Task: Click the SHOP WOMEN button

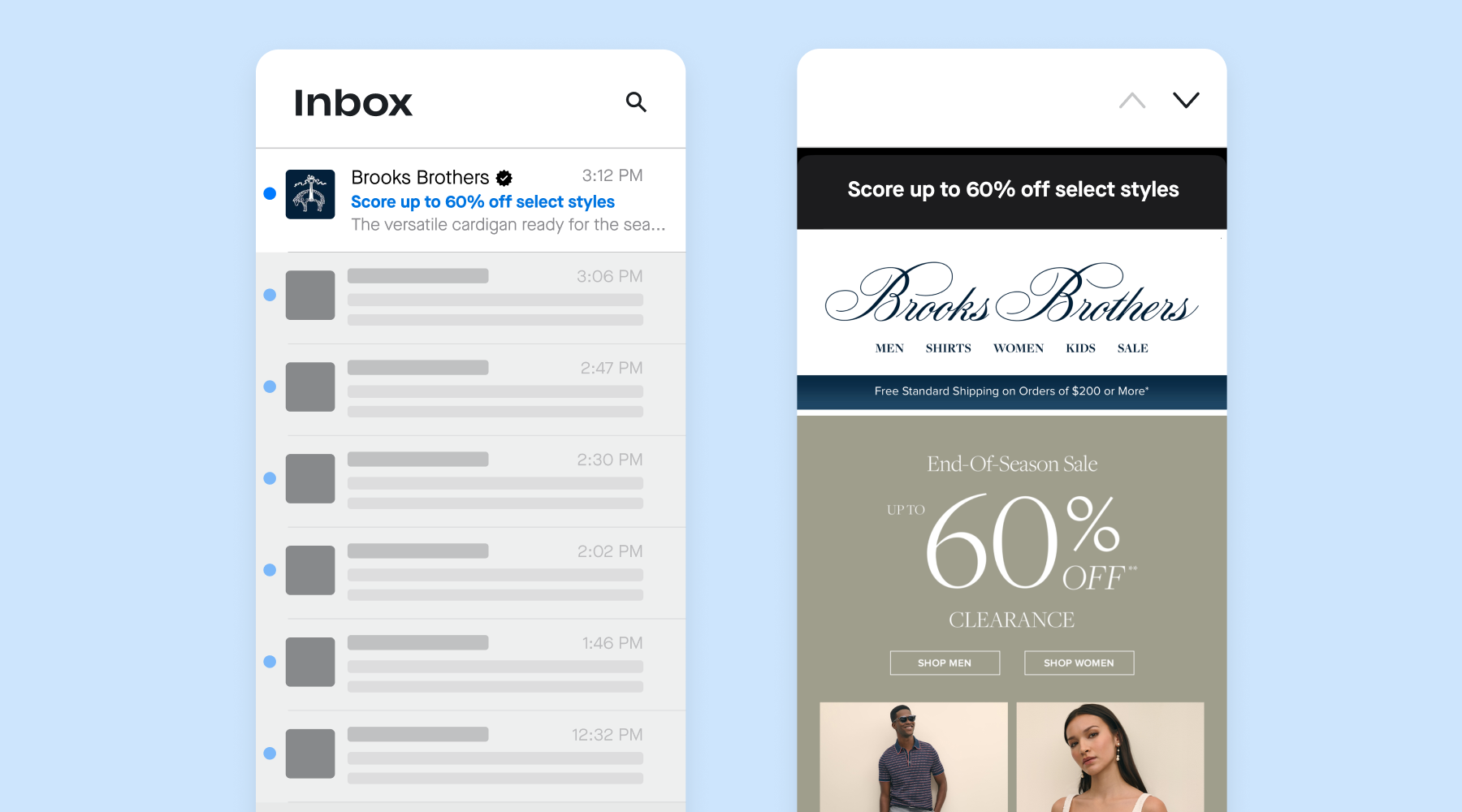Action: point(1079,663)
